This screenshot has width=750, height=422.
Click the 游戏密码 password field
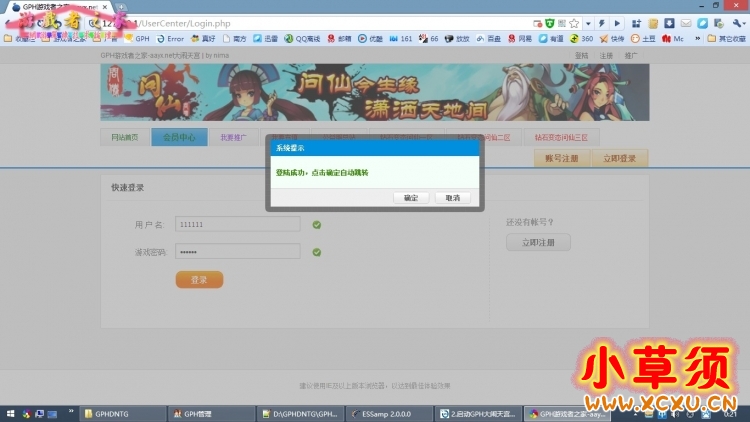click(237, 252)
